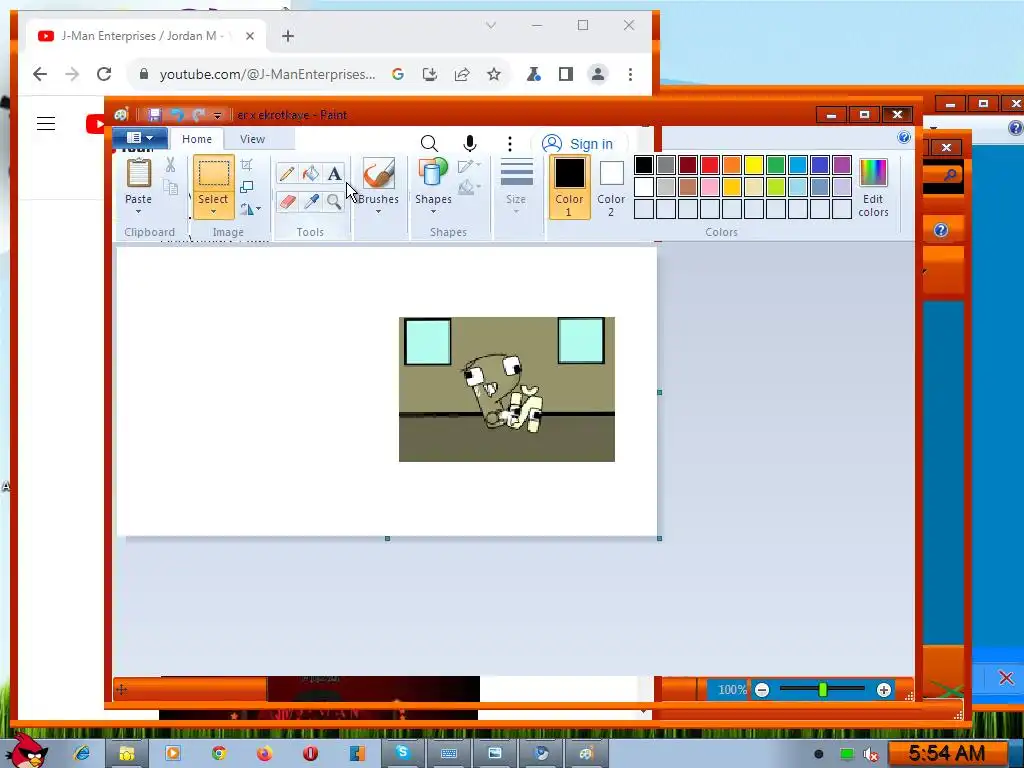The image size is (1024, 768).
Task: Click Edit colors button
Action: tap(873, 187)
